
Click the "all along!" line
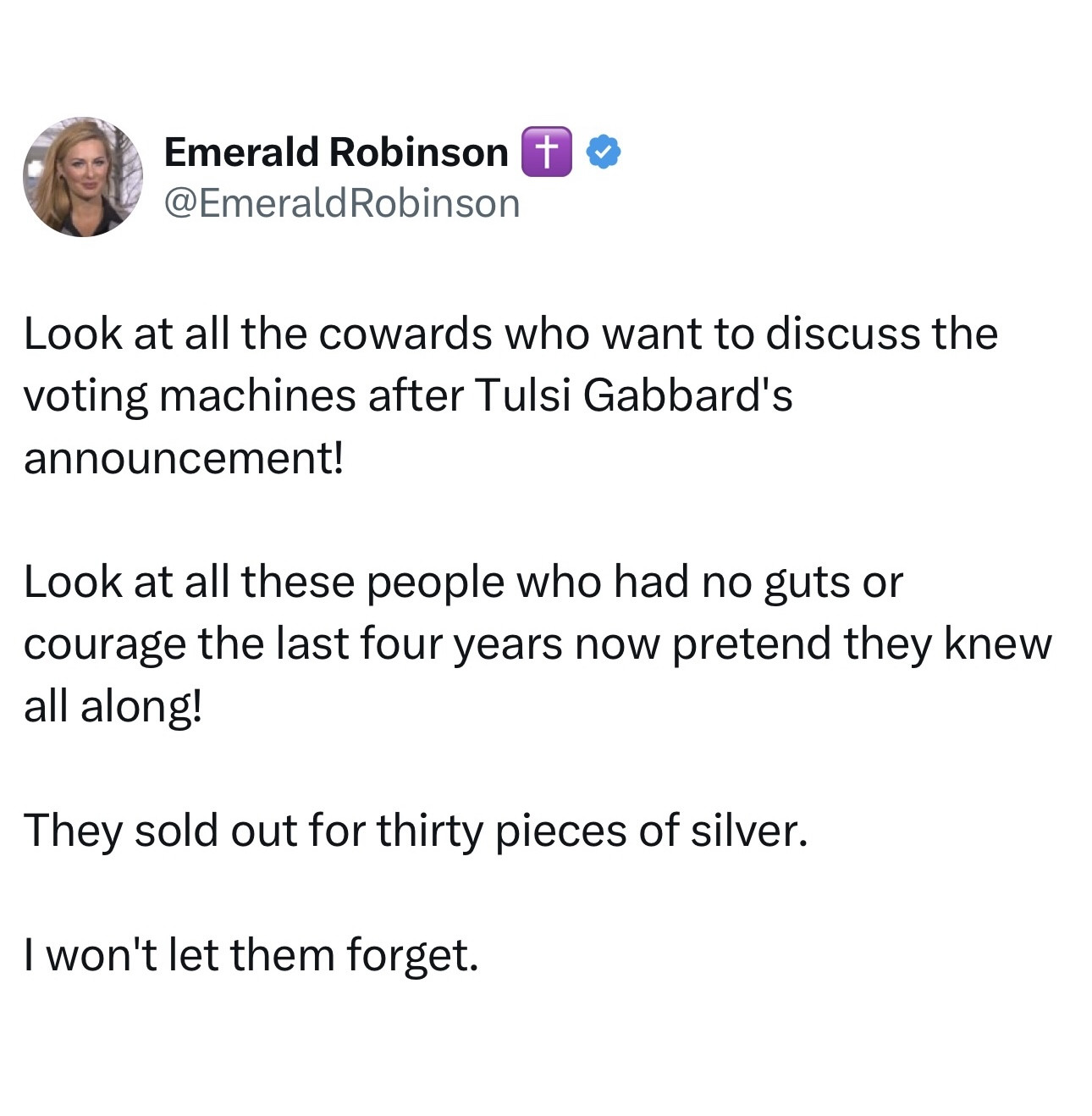113,706
